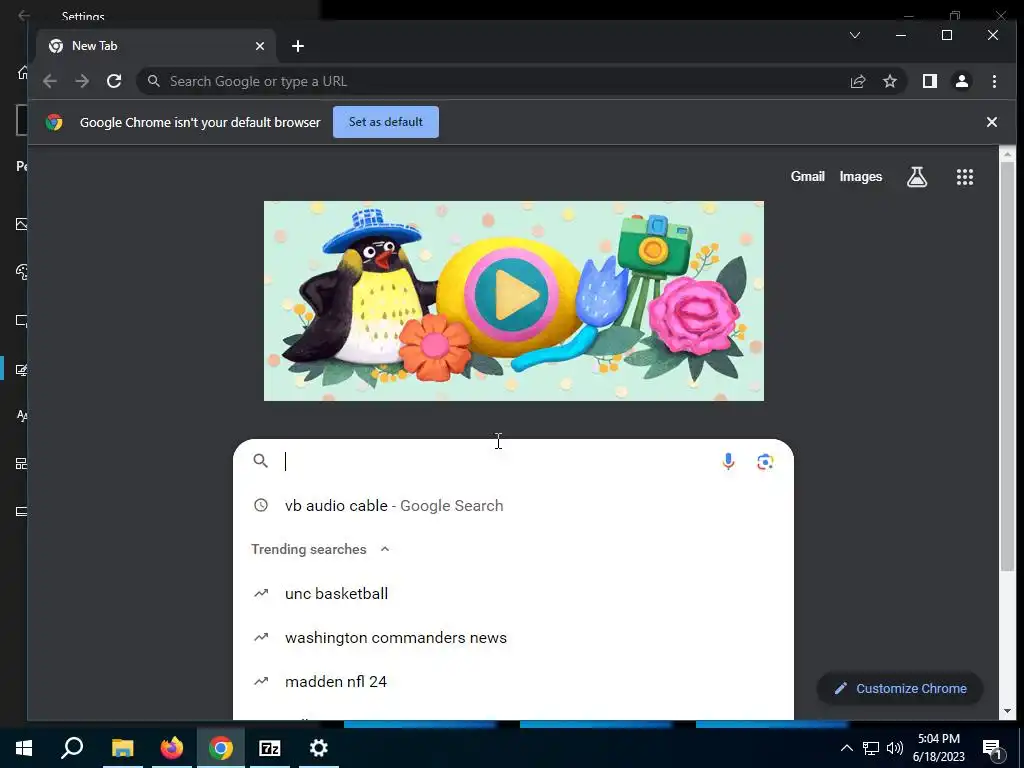1024x768 pixels.
Task: Open a new tab with plus button
Action: pos(298,46)
